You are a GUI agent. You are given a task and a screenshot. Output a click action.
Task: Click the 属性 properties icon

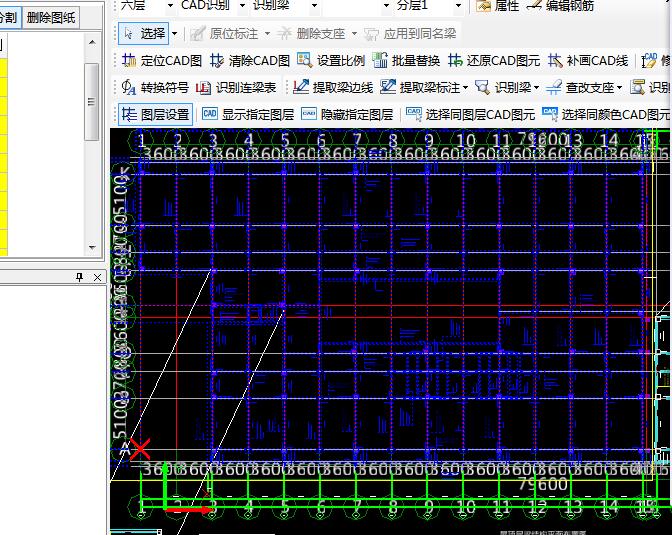[483, 6]
